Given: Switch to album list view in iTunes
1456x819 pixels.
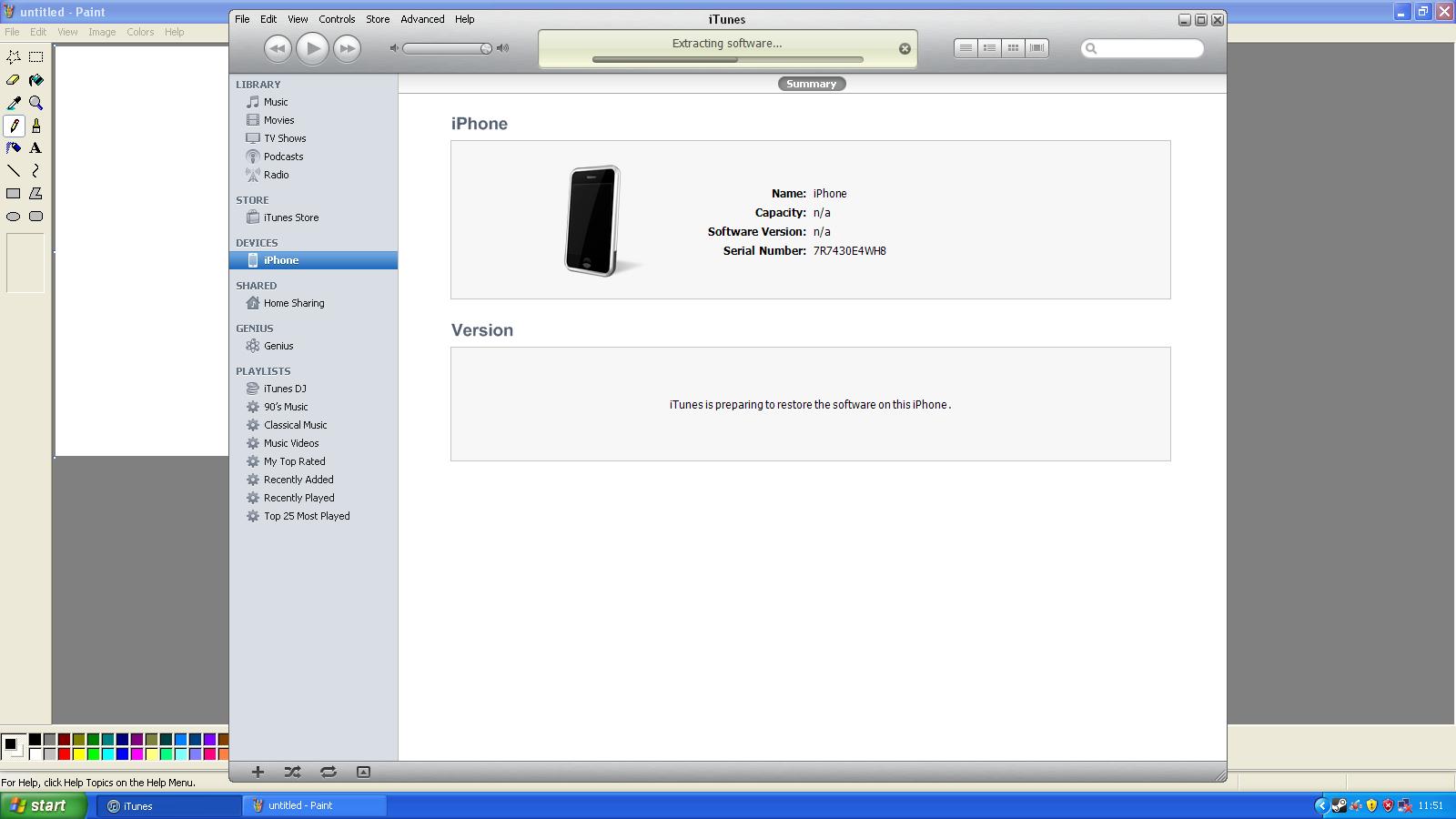Looking at the screenshot, I should pyautogui.click(x=989, y=48).
